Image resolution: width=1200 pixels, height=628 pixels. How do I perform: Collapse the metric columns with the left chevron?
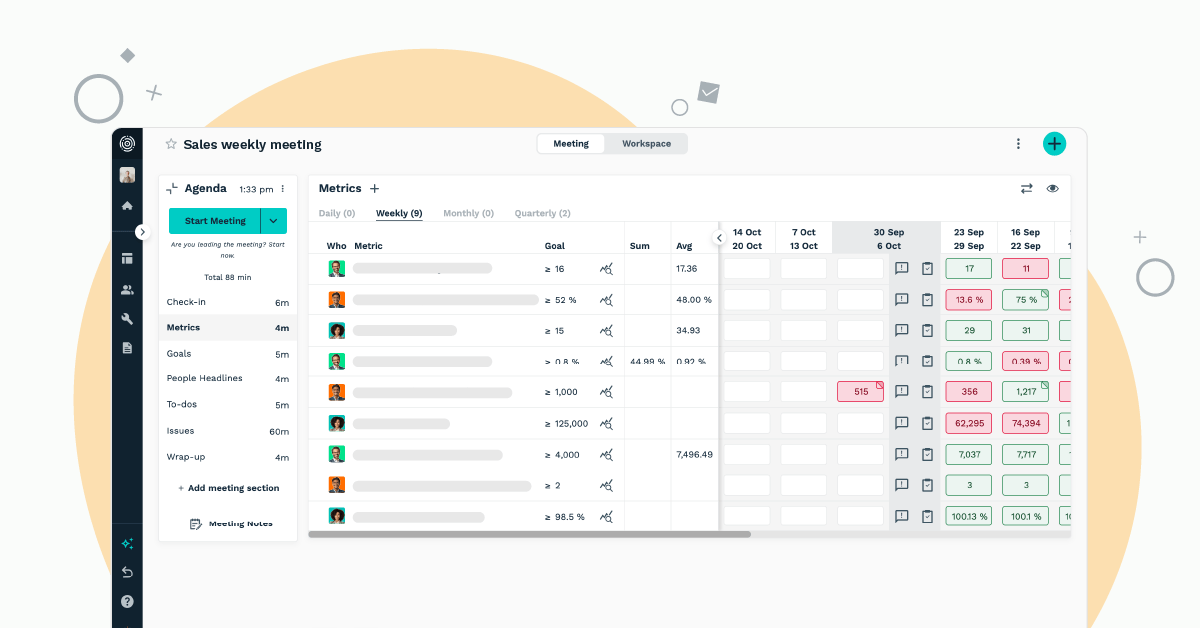pyautogui.click(x=718, y=238)
